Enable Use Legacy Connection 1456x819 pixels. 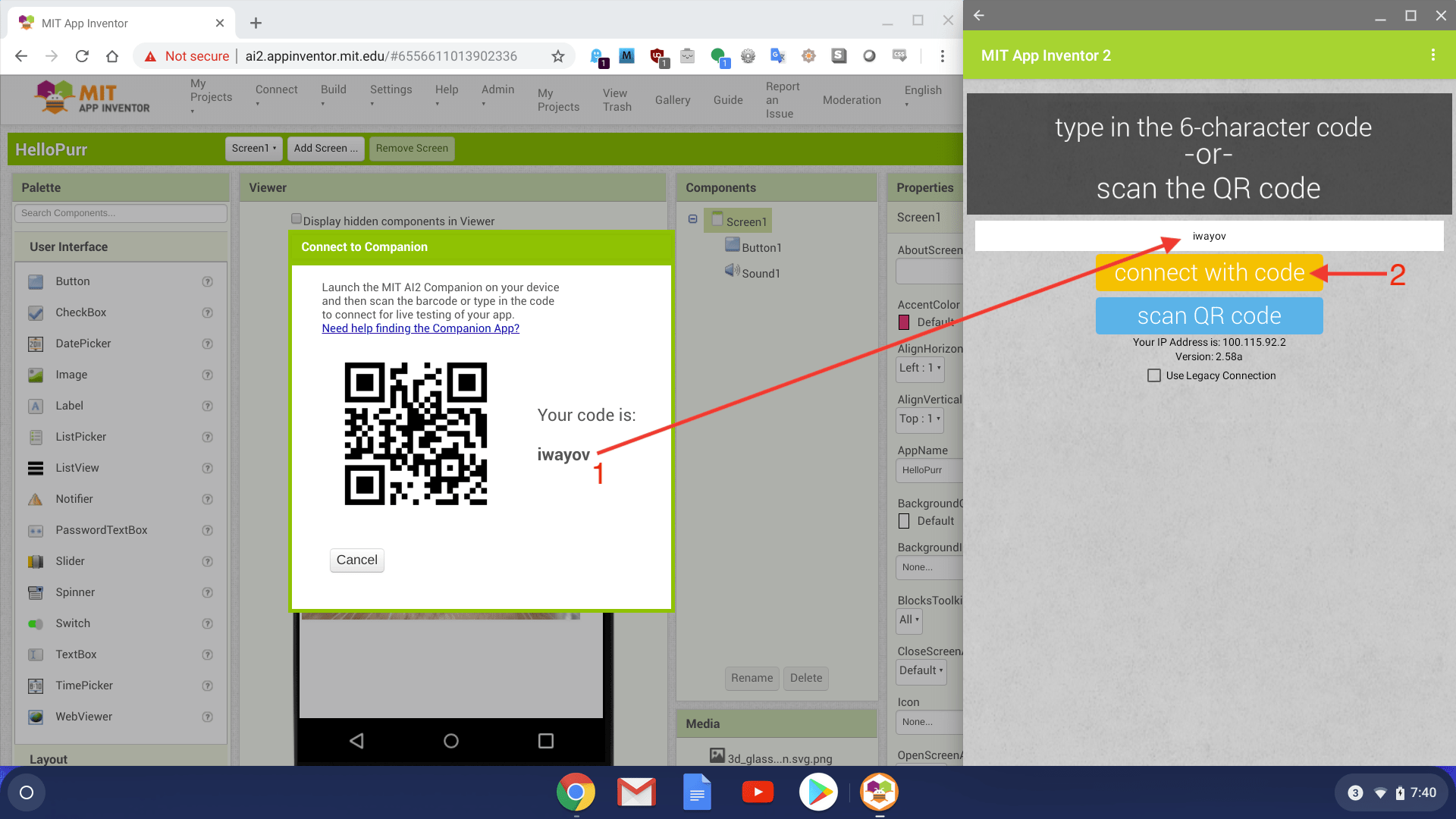click(1153, 375)
